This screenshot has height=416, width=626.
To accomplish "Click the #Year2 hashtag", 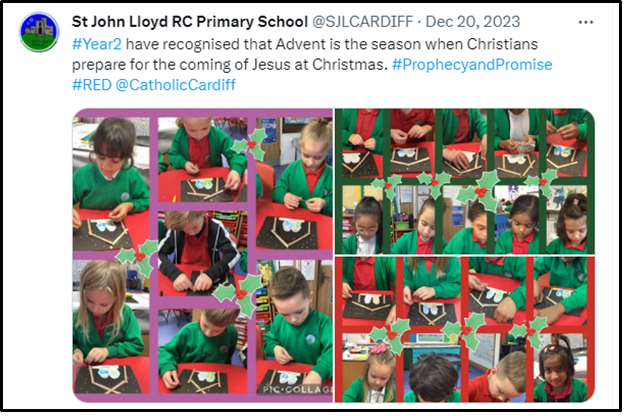I will coord(96,44).
